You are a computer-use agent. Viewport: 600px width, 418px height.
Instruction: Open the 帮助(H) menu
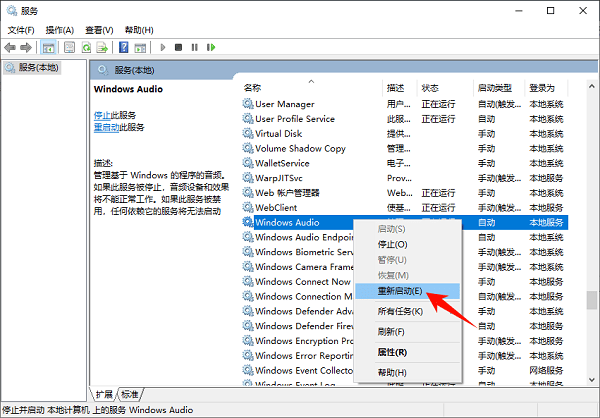pyautogui.click(x=139, y=30)
